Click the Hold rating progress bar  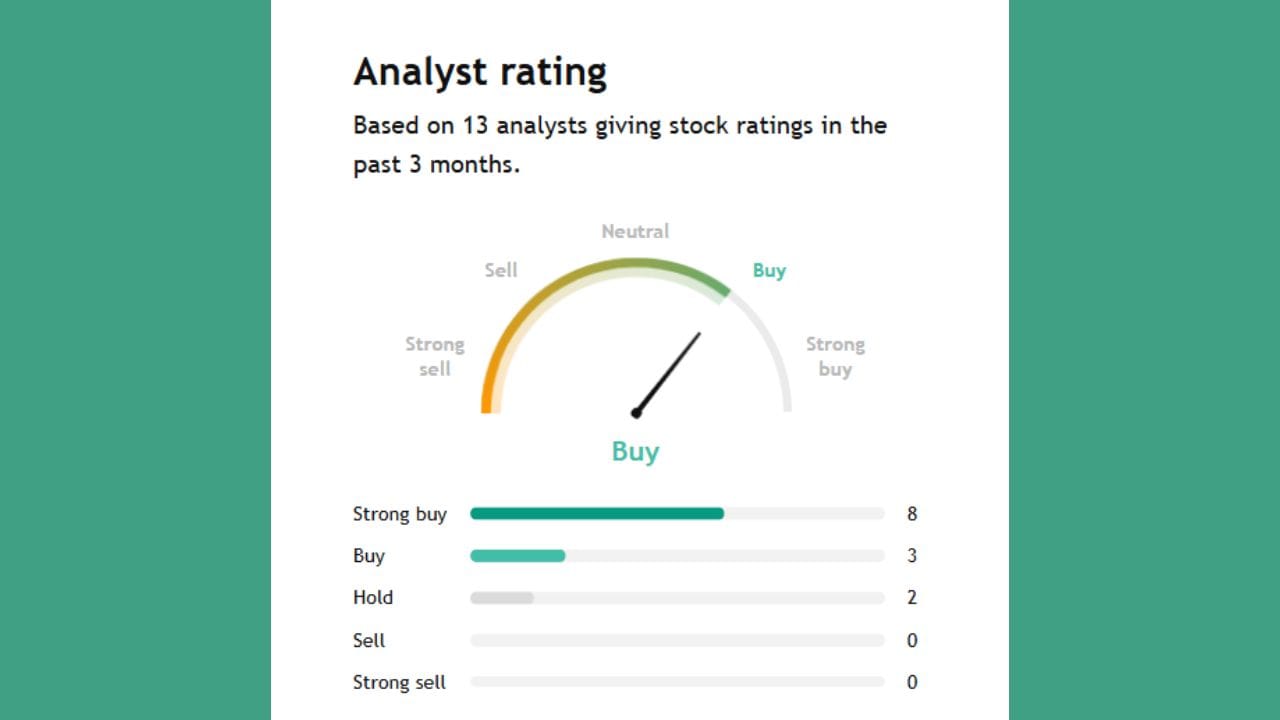click(502, 598)
